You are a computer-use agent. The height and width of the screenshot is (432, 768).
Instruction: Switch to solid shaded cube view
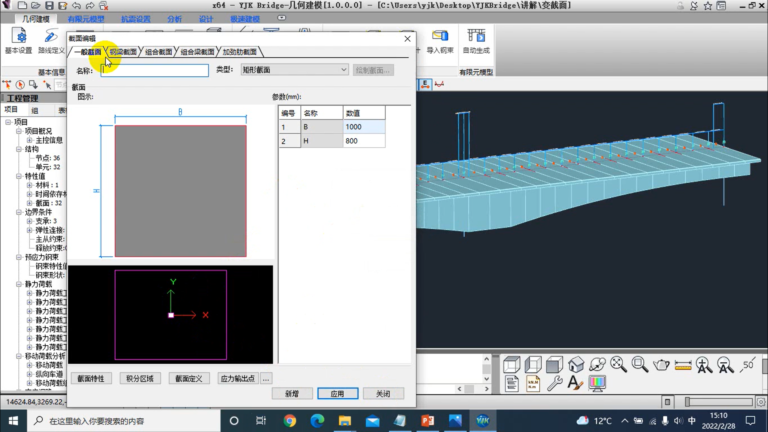pyautogui.click(x=554, y=364)
